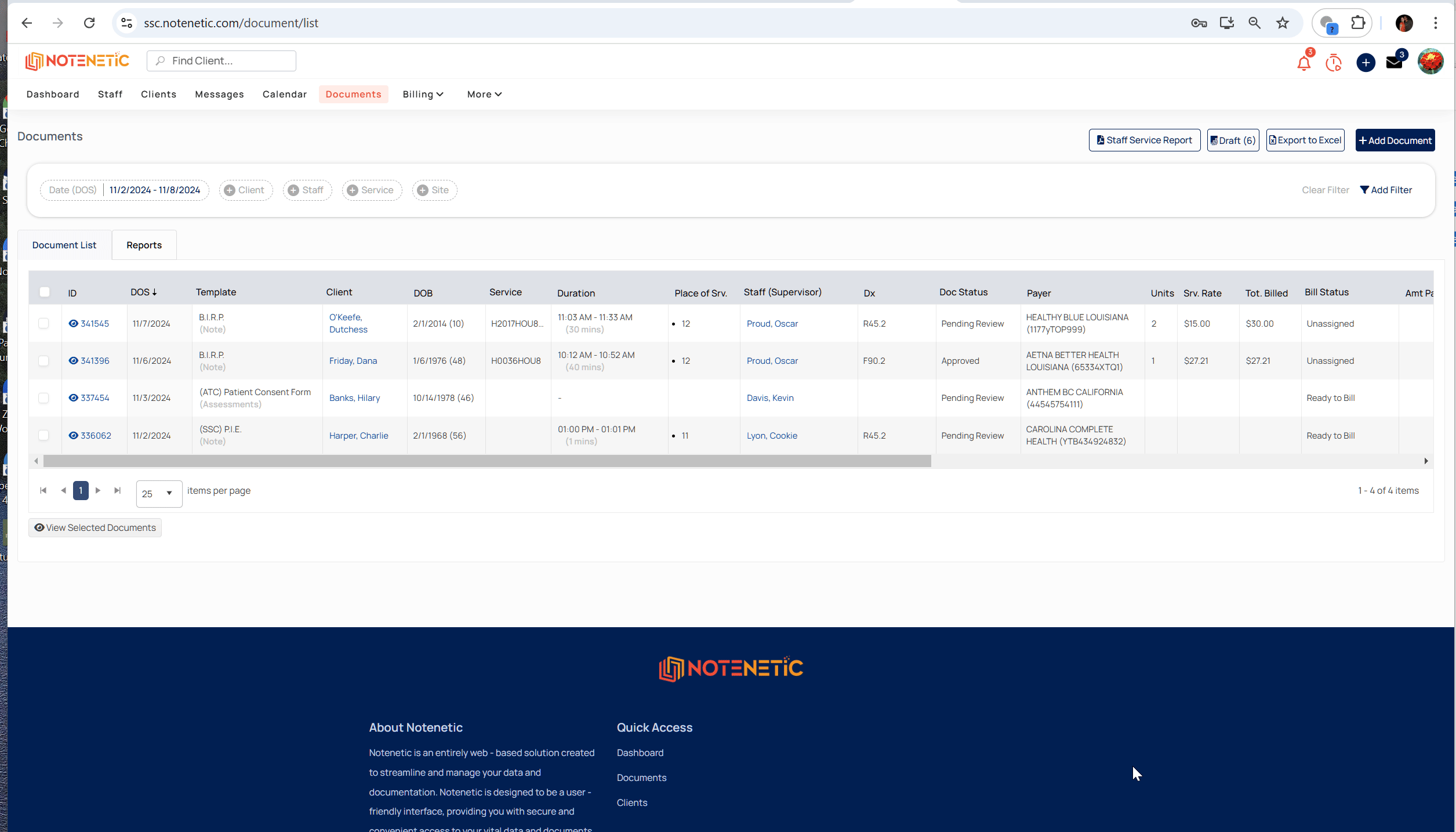This screenshot has height=832, width=1456.
Task: Open the mail envelope messages icon
Action: (x=1394, y=62)
